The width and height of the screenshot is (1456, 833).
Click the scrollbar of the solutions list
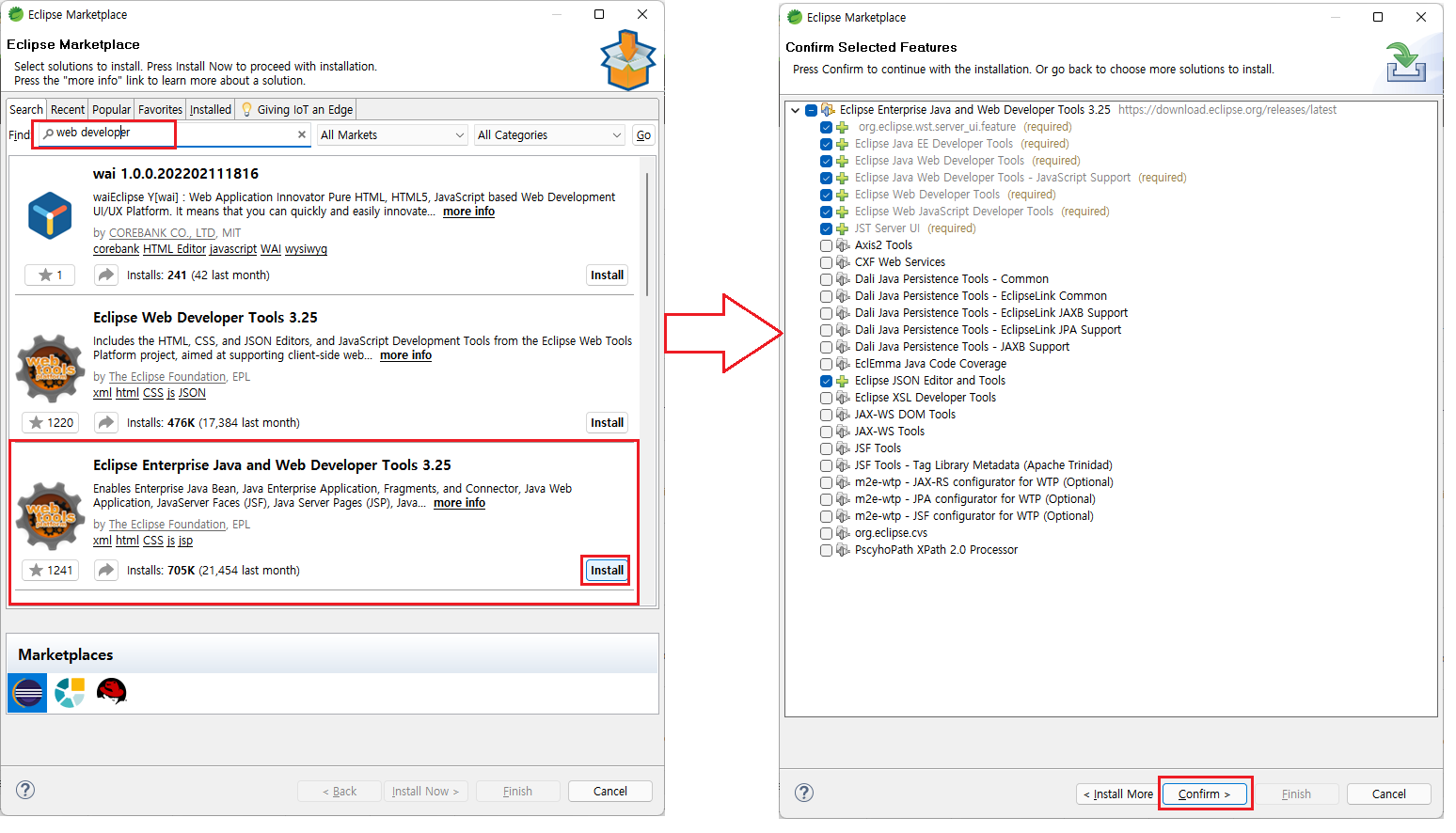click(647, 235)
